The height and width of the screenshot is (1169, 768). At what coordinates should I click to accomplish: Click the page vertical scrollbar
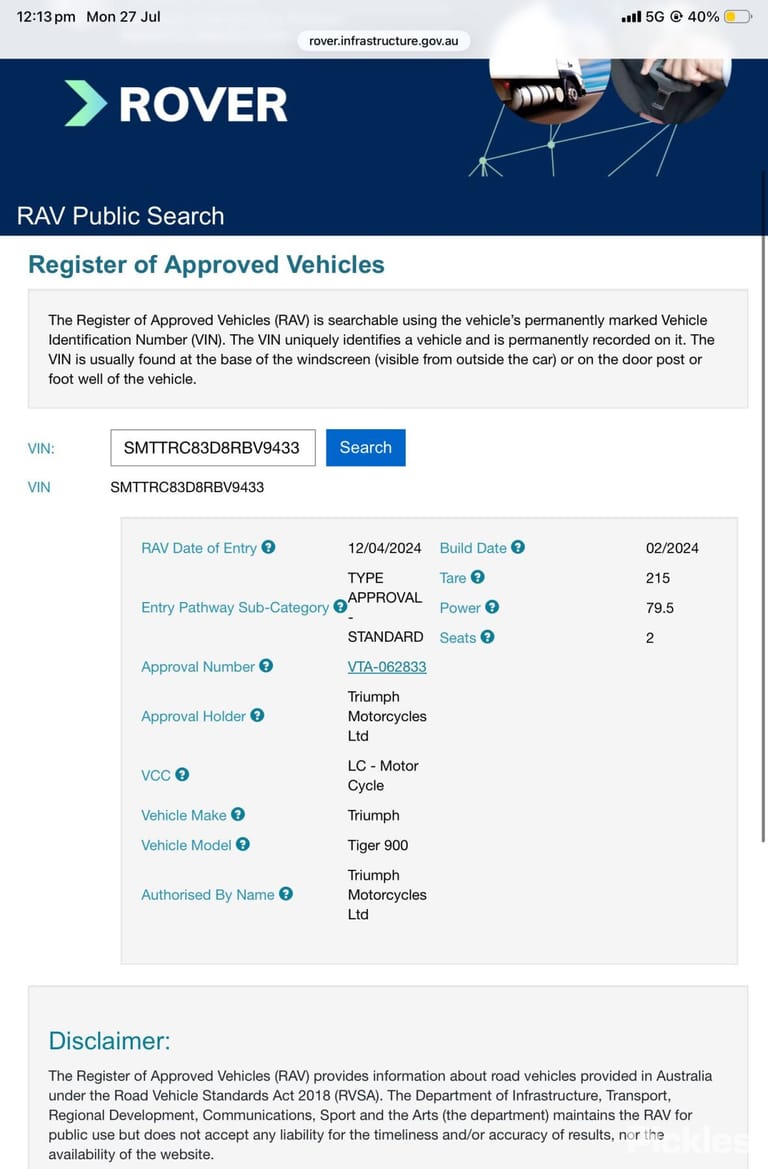click(763, 507)
